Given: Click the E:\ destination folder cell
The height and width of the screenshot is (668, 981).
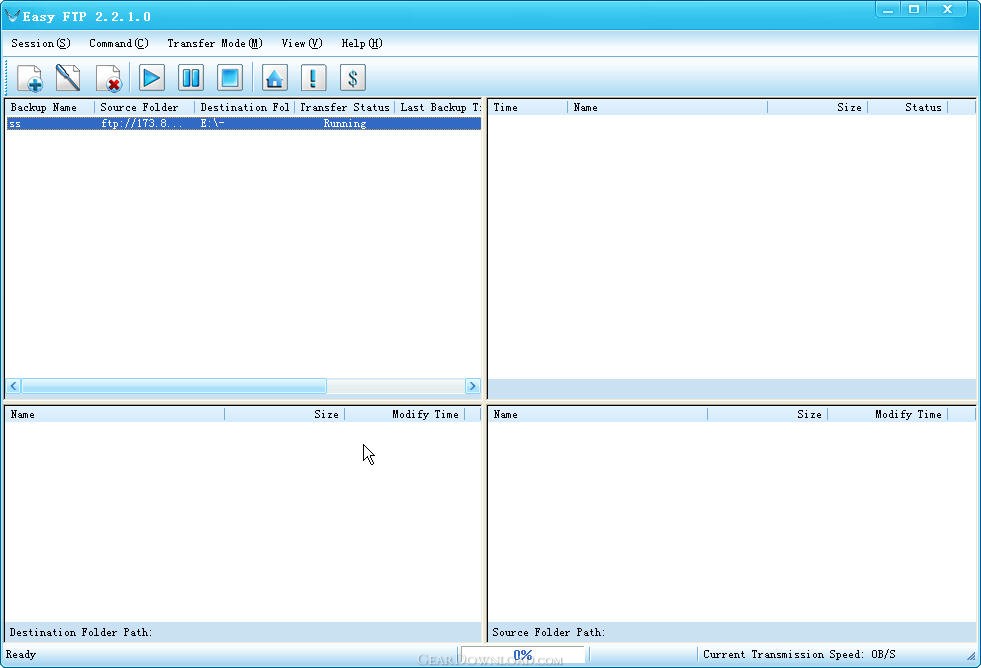Looking at the screenshot, I should tap(245, 123).
